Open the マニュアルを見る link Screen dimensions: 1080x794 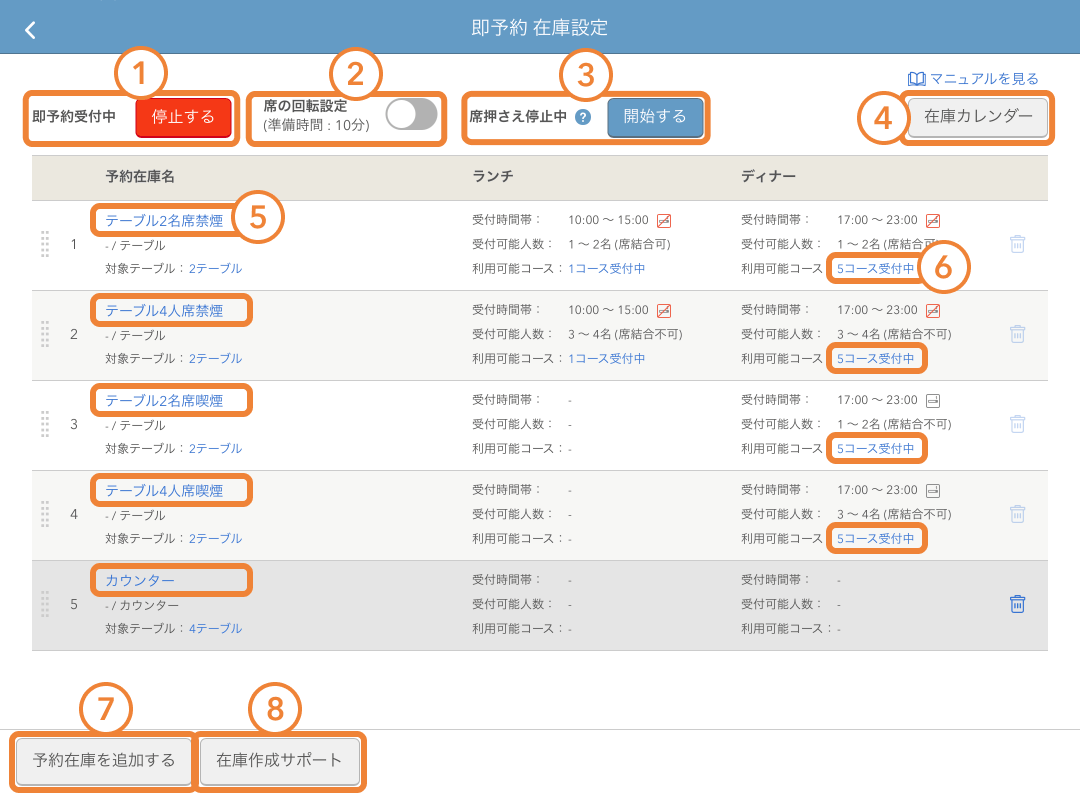(974, 78)
